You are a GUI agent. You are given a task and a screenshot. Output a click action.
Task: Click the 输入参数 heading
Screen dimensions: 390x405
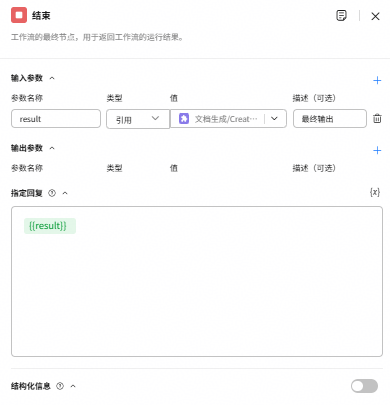pos(27,78)
